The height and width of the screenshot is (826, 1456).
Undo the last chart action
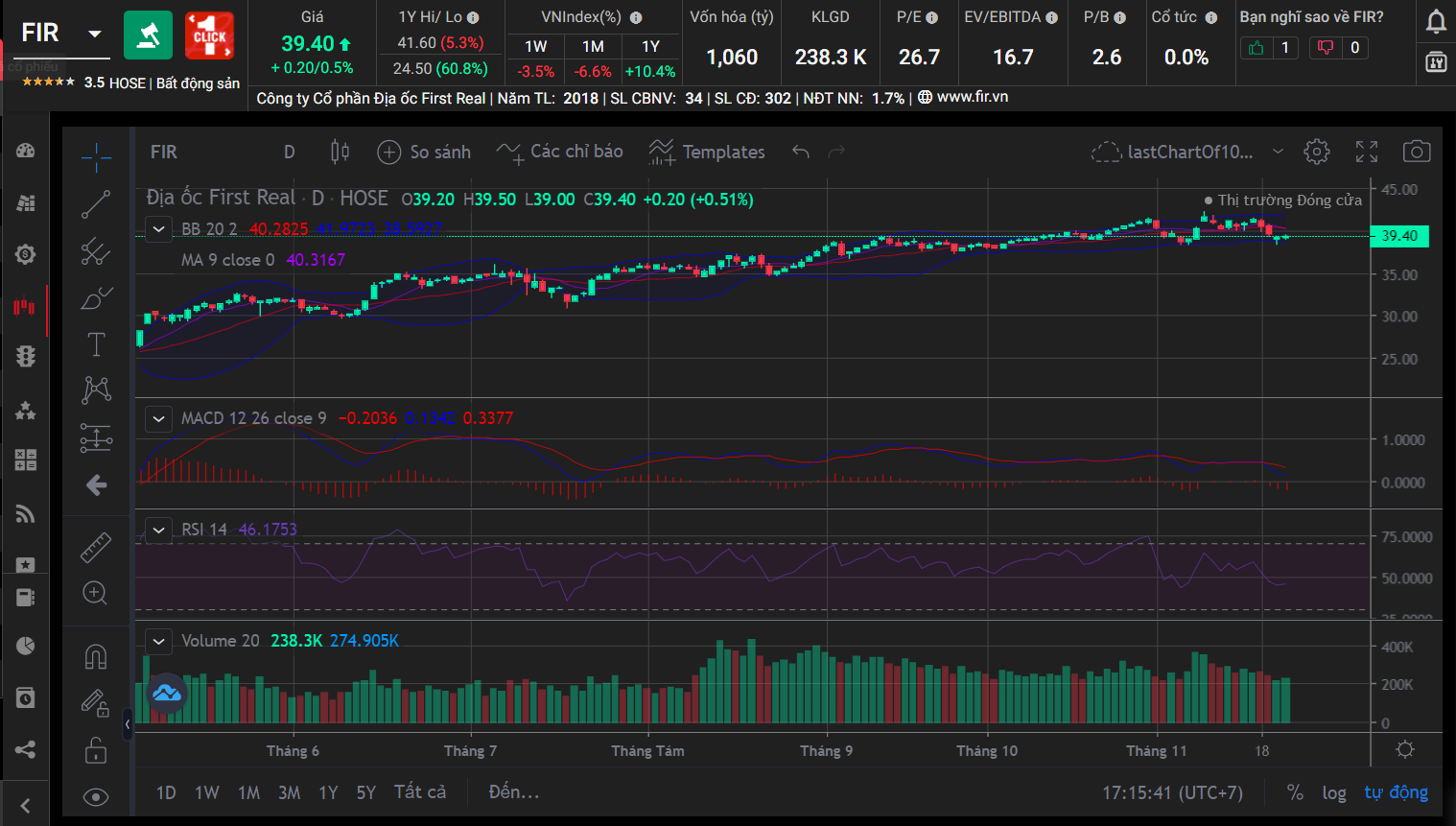(801, 152)
